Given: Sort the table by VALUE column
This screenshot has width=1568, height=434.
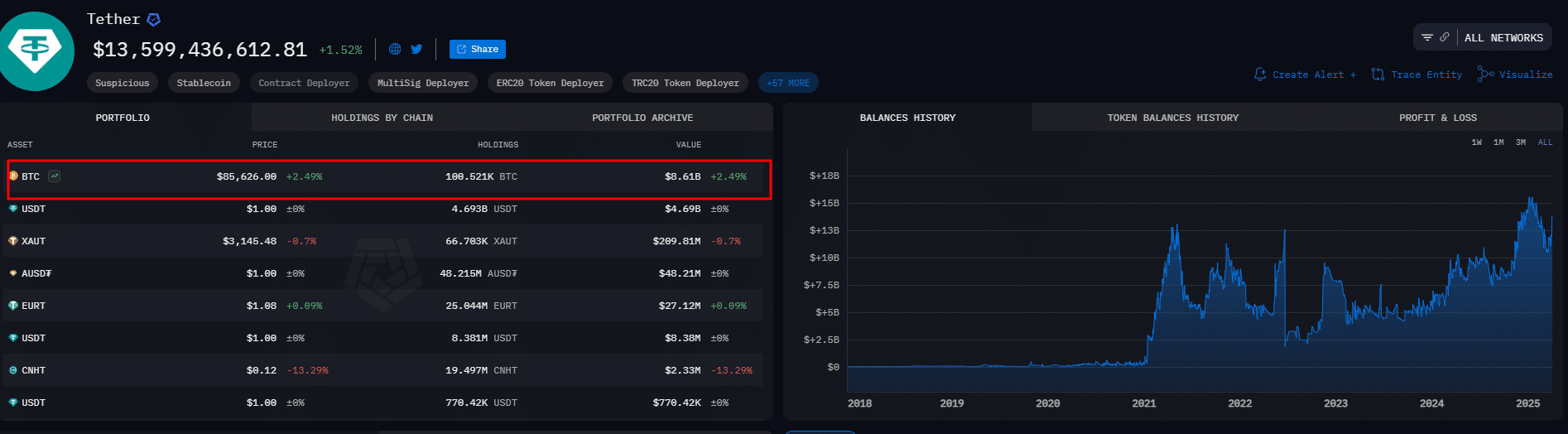Looking at the screenshot, I should click(688, 145).
